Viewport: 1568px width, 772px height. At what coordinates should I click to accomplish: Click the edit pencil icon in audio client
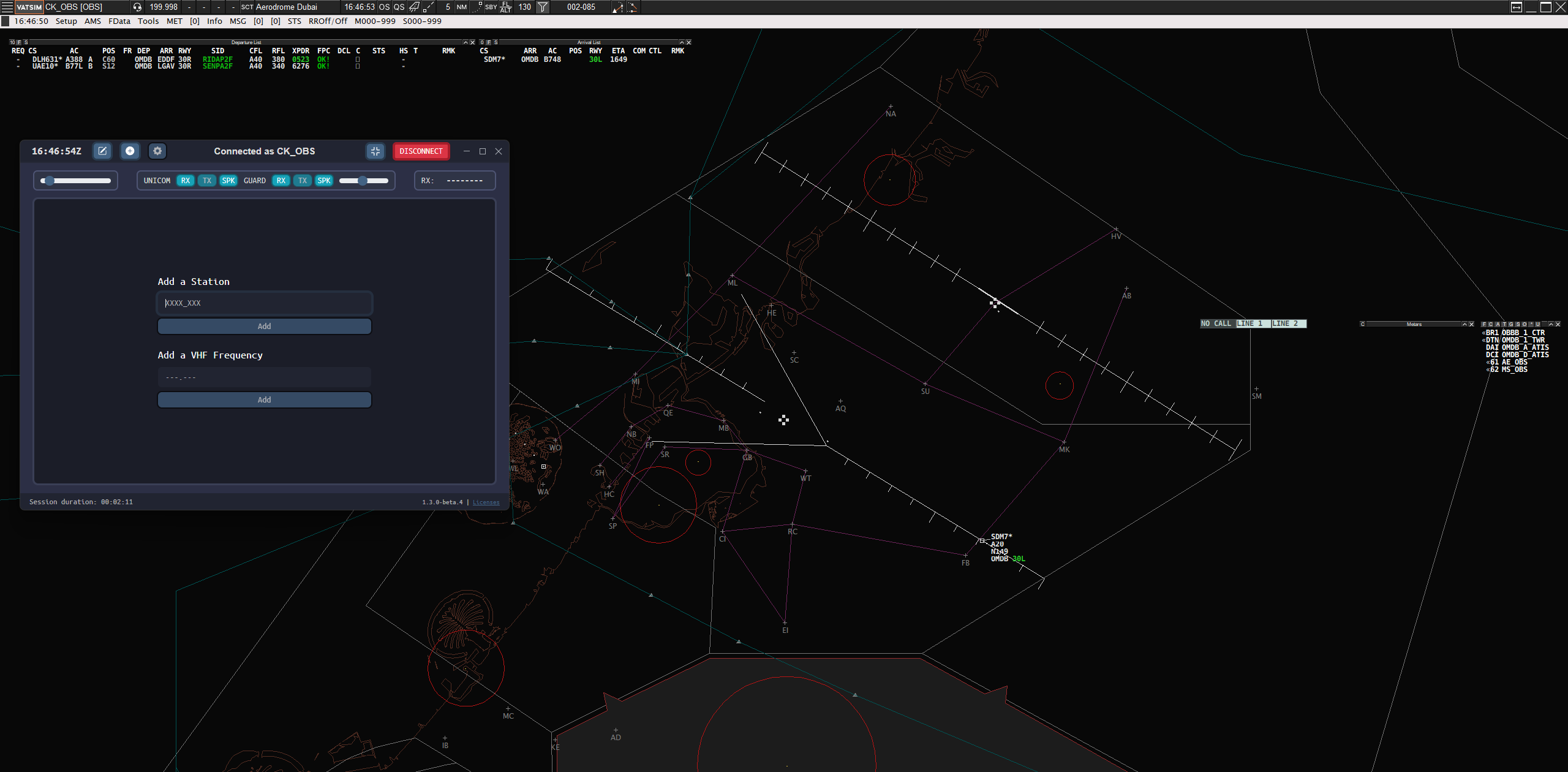click(x=102, y=151)
